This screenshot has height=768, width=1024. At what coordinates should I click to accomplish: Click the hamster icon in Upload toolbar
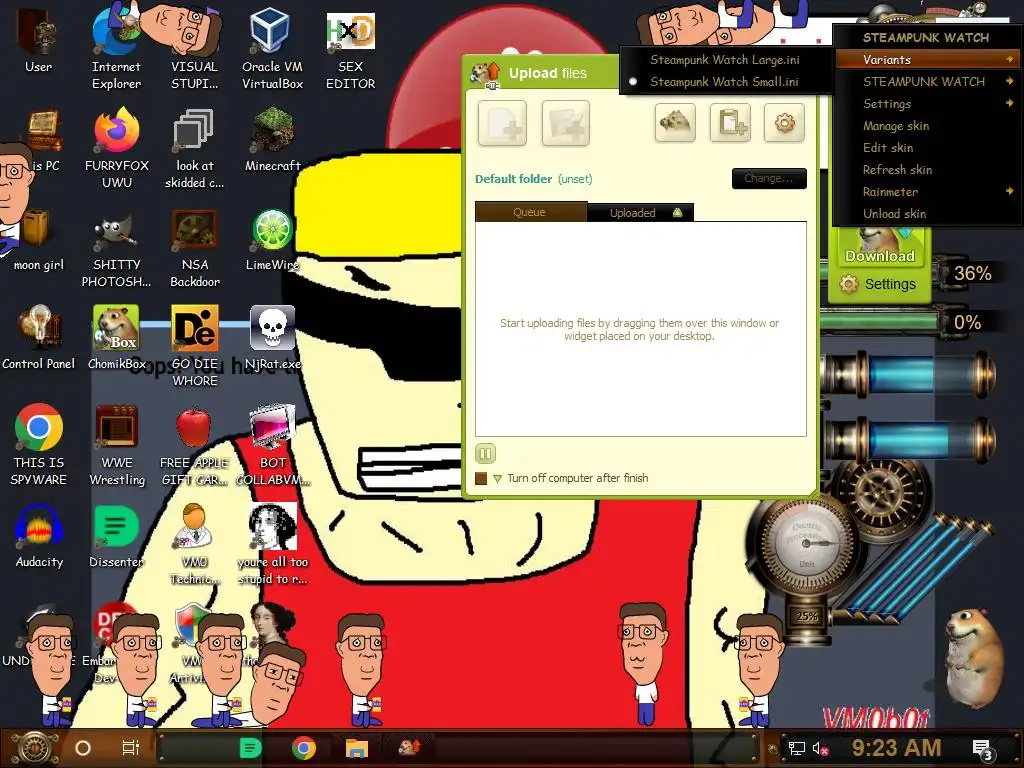(x=675, y=122)
